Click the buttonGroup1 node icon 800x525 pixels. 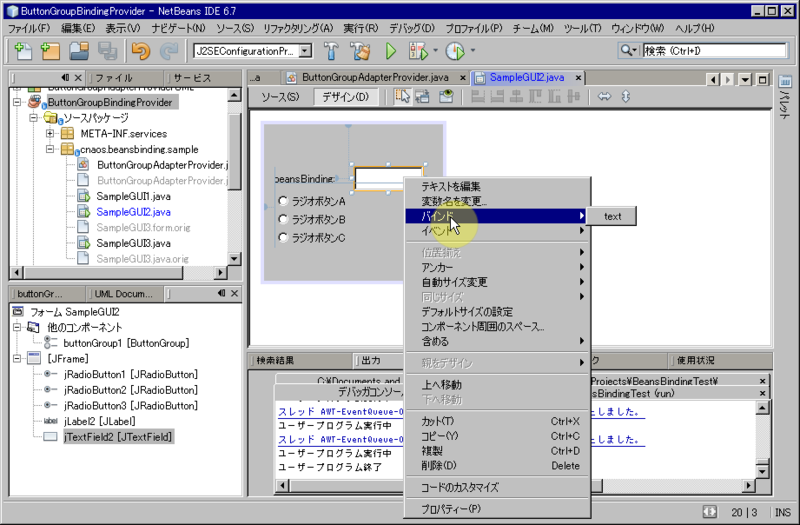pyautogui.click(x=50, y=343)
